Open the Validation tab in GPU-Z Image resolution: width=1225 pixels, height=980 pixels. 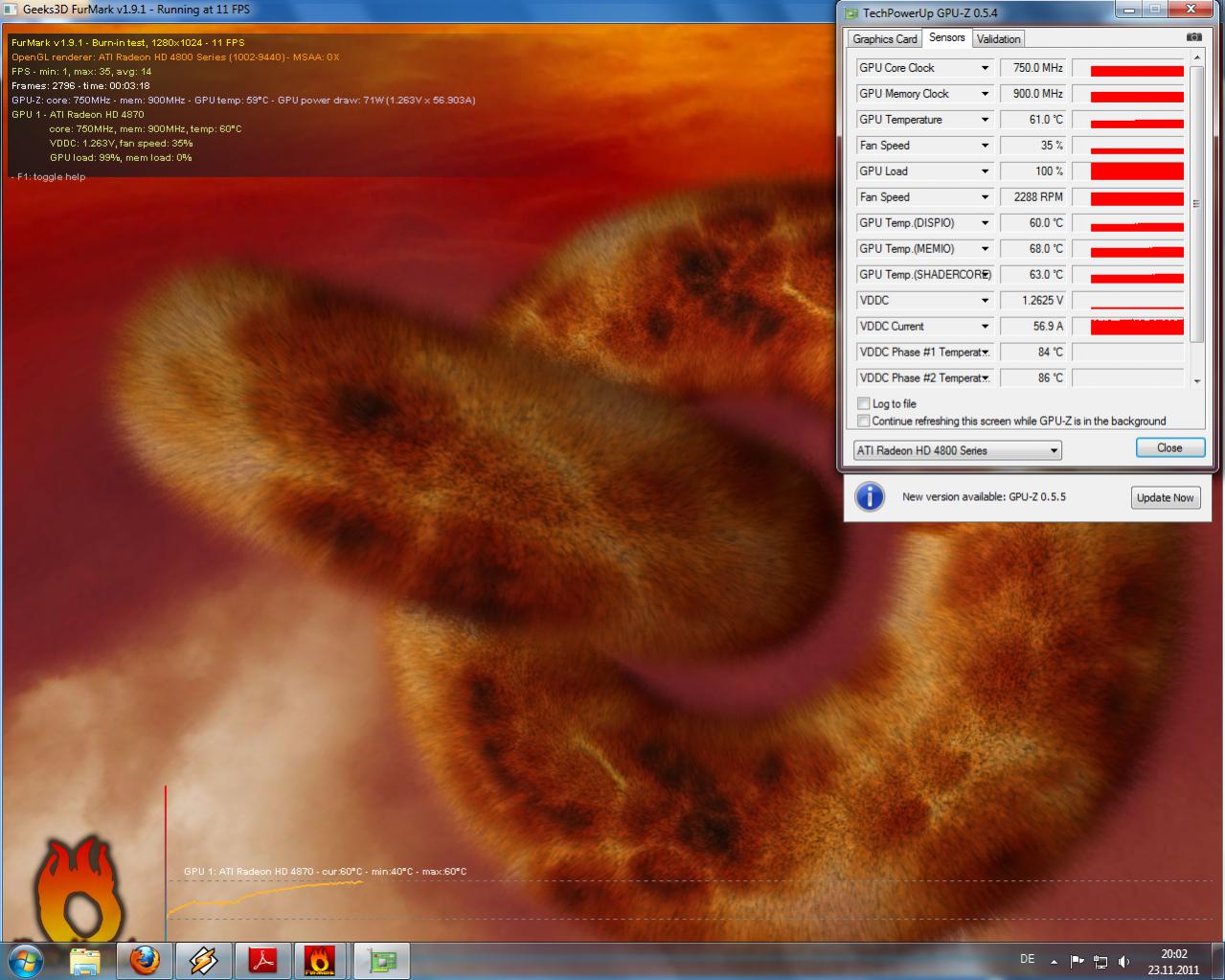click(x=999, y=39)
